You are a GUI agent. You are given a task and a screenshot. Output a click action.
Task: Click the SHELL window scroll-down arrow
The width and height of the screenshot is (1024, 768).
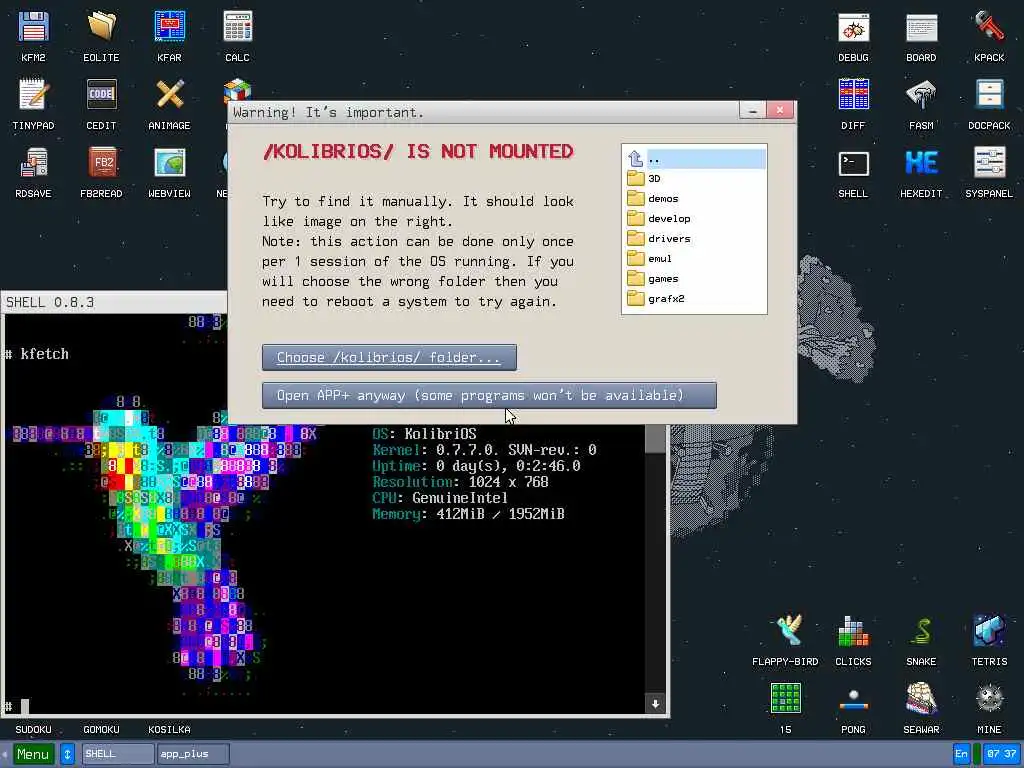pyautogui.click(x=655, y=703)
